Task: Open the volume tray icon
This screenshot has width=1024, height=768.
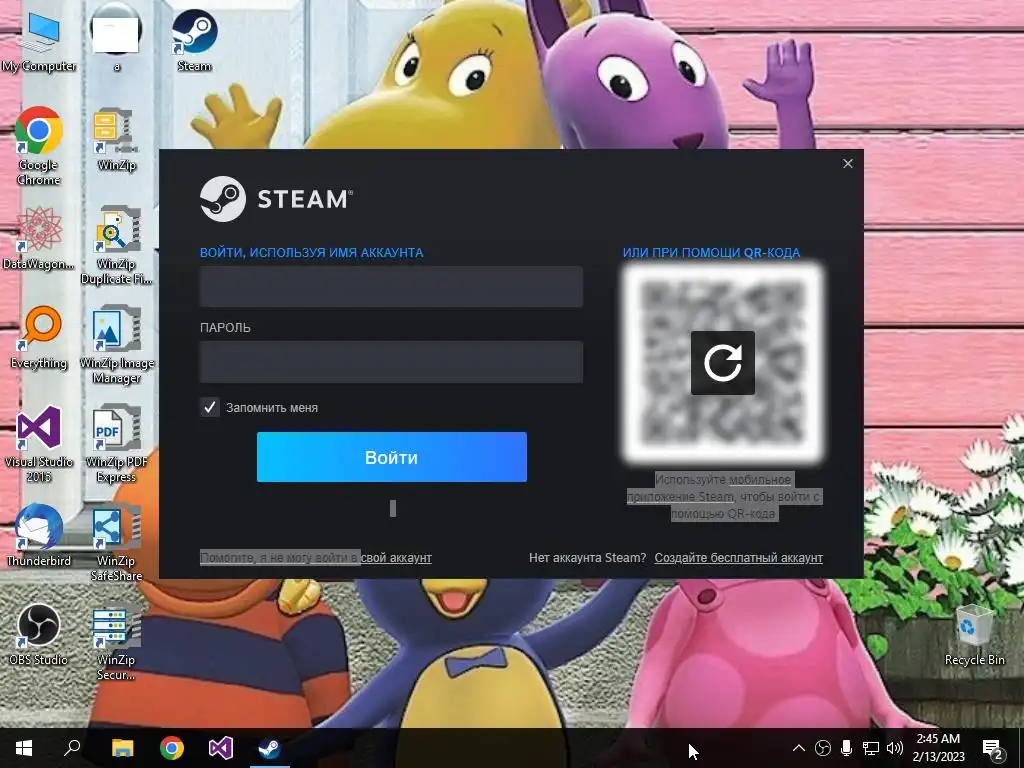Action: [895, 748]
